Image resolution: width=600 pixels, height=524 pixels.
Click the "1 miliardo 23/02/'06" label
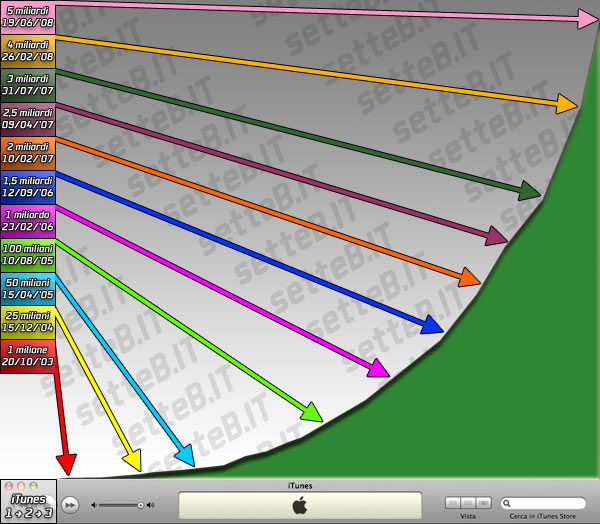28,221
